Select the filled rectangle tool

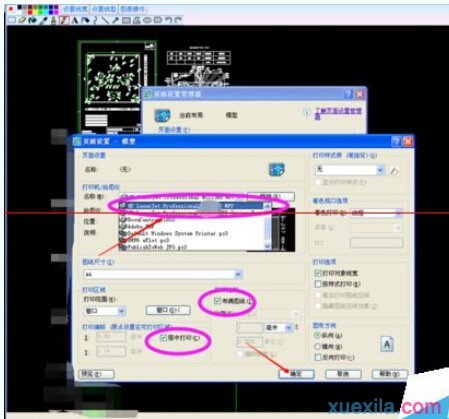pos(126,20)
